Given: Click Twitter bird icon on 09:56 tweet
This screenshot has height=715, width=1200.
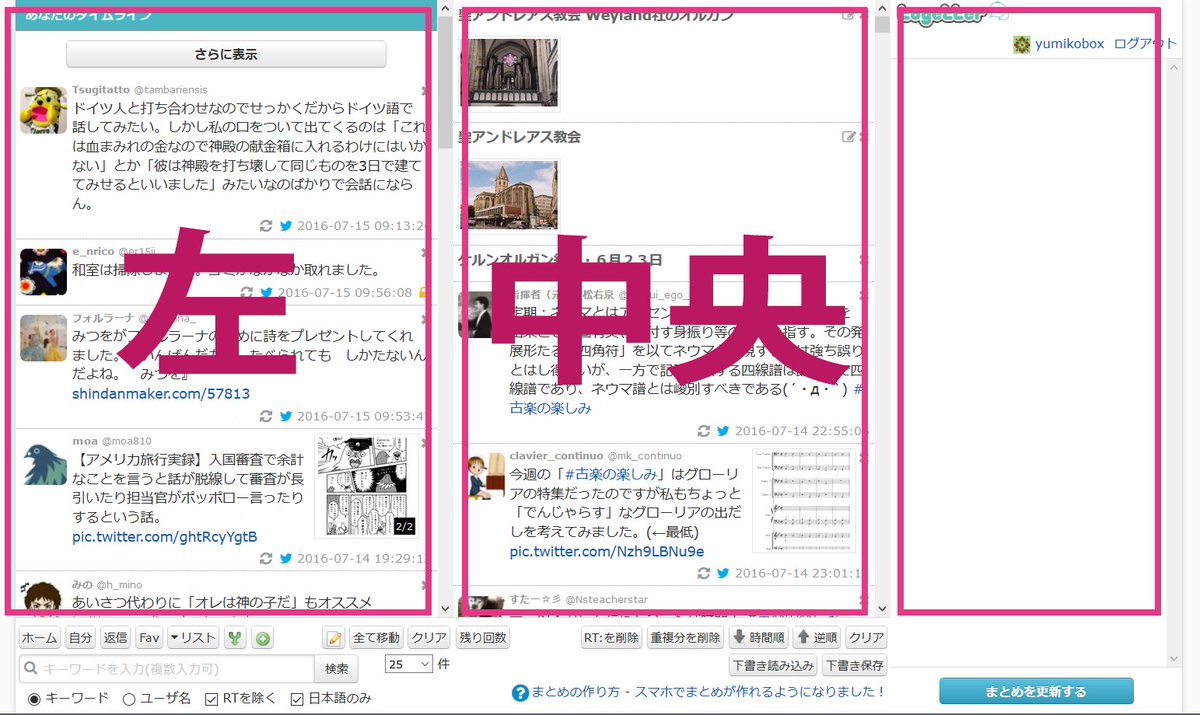Looking at the screenshot, I should tap(266, 293).
